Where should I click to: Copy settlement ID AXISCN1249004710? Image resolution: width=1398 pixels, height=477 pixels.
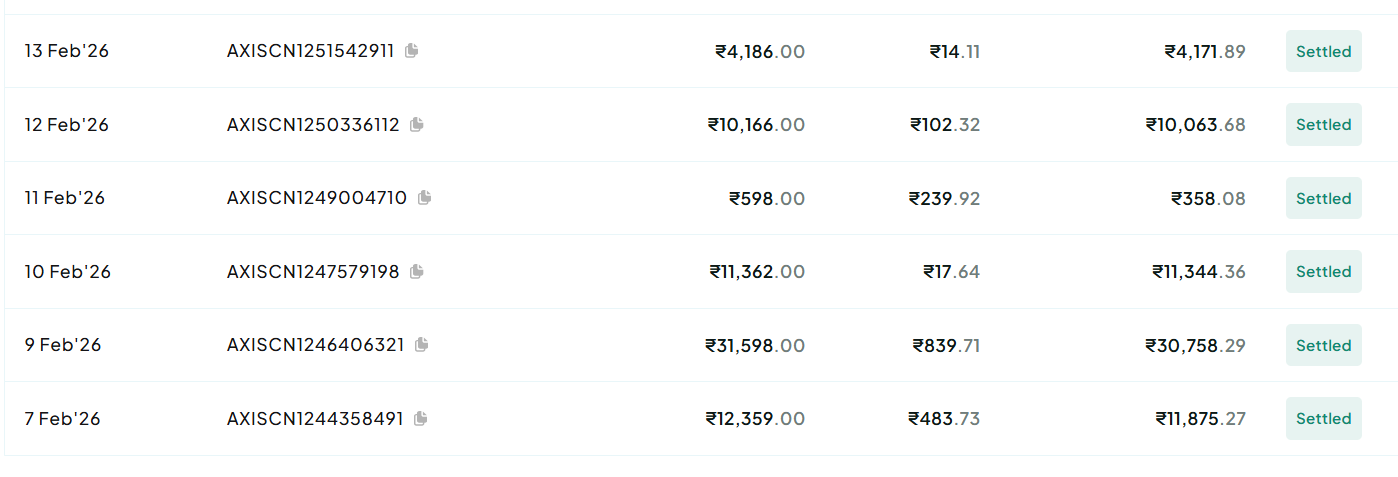pyautogui.click(x=424, y=198)
